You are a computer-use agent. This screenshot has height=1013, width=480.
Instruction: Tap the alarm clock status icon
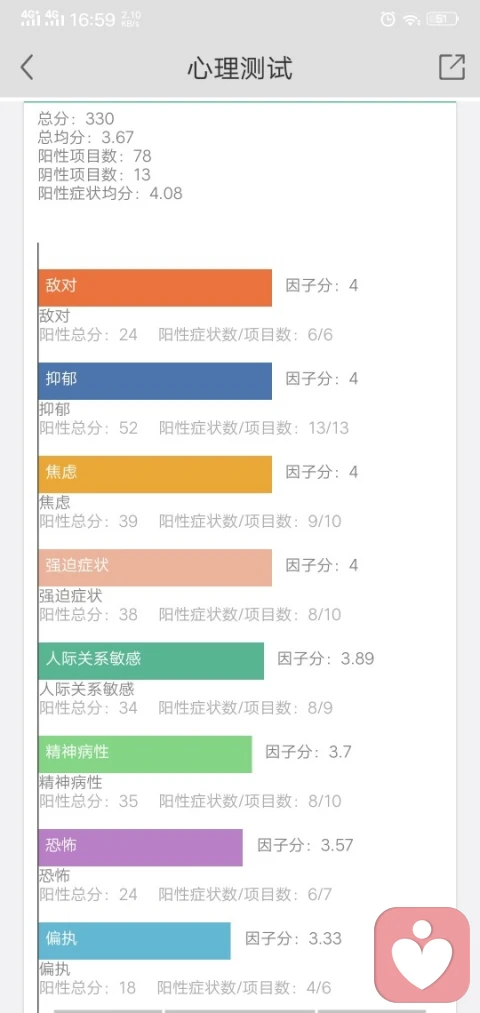(x=387, y=19)
